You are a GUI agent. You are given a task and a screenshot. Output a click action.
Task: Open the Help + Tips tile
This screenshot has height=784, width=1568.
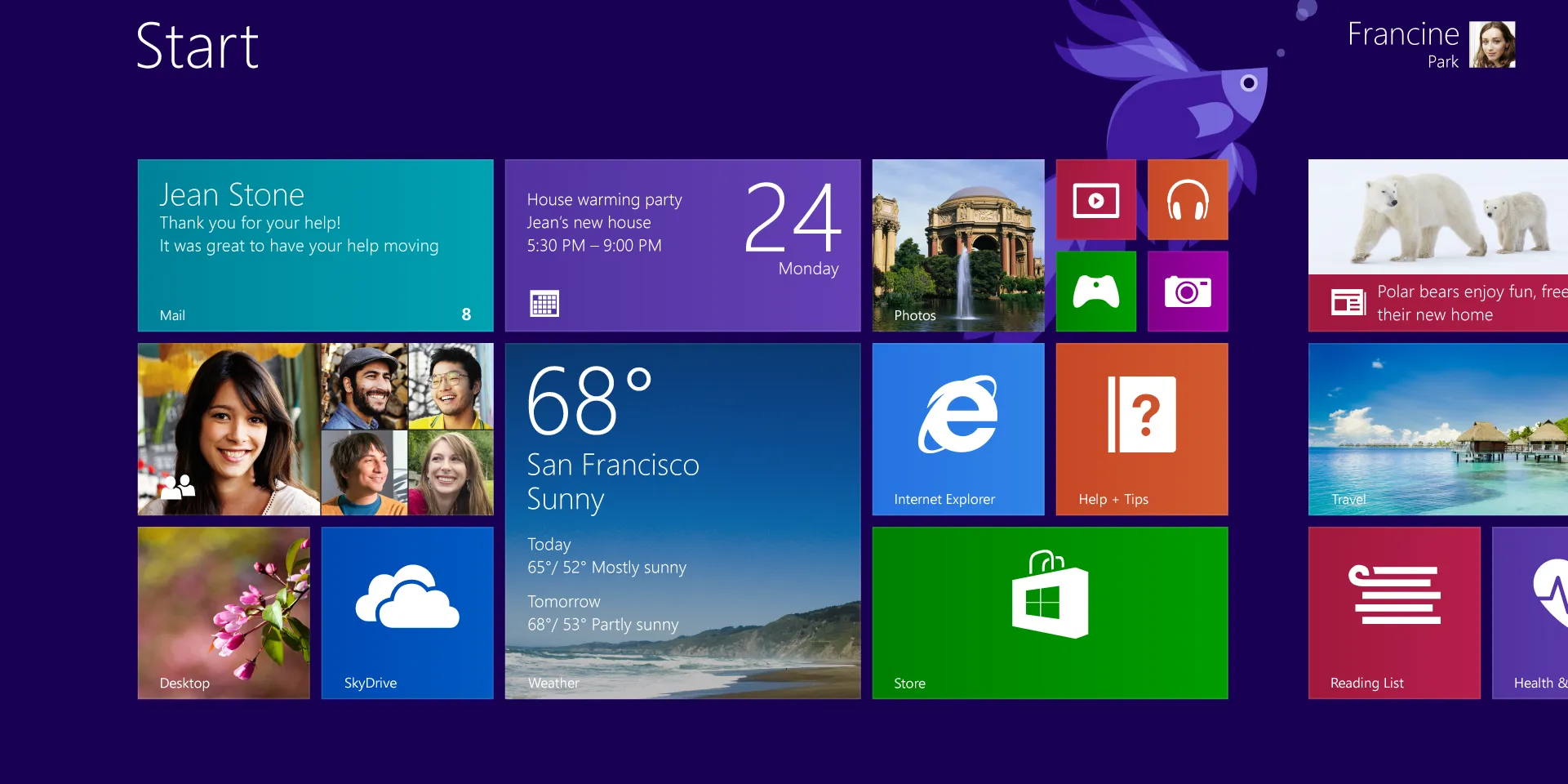coord(1142,429)
